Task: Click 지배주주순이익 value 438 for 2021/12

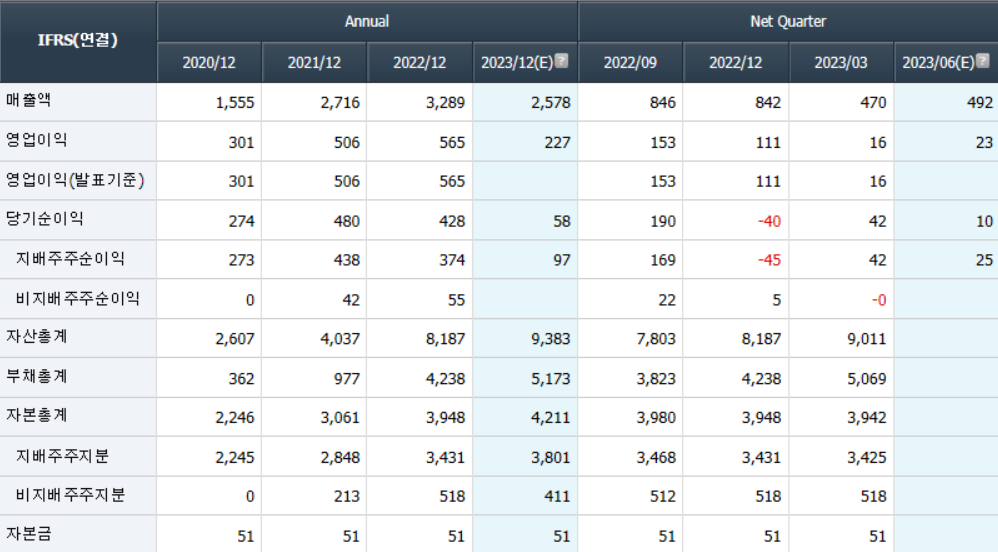Action: [x=347, y=260]
